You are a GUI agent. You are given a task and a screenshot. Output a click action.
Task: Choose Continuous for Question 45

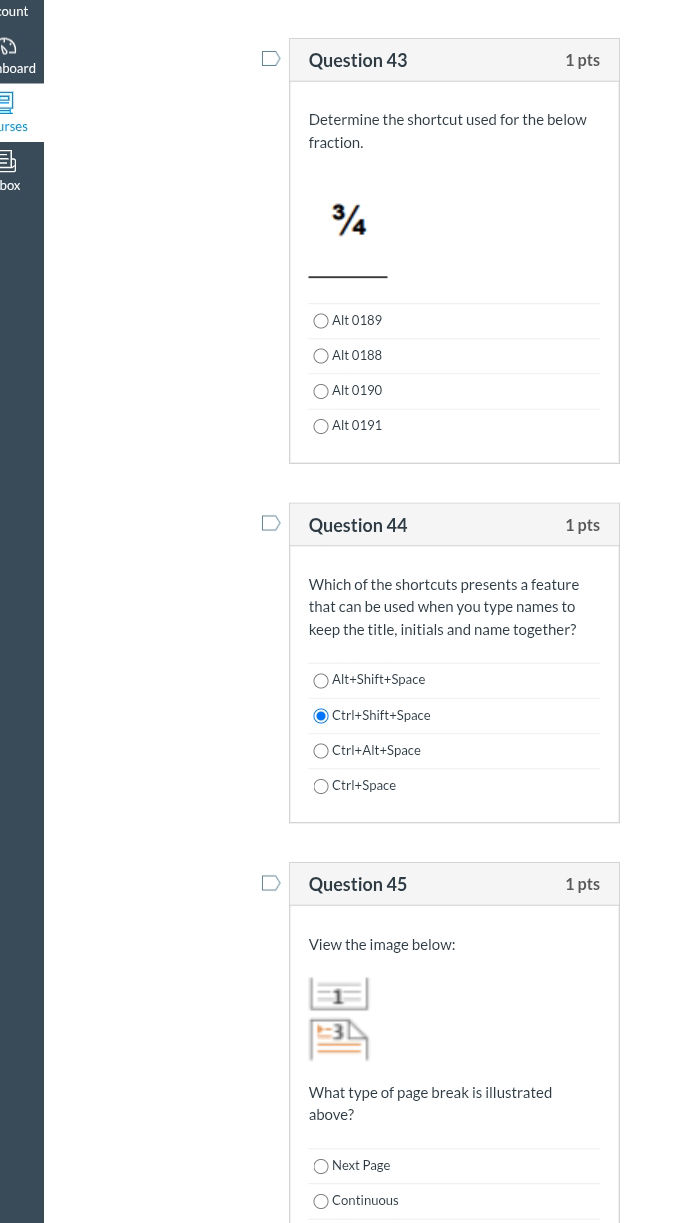pos(320,1200)
